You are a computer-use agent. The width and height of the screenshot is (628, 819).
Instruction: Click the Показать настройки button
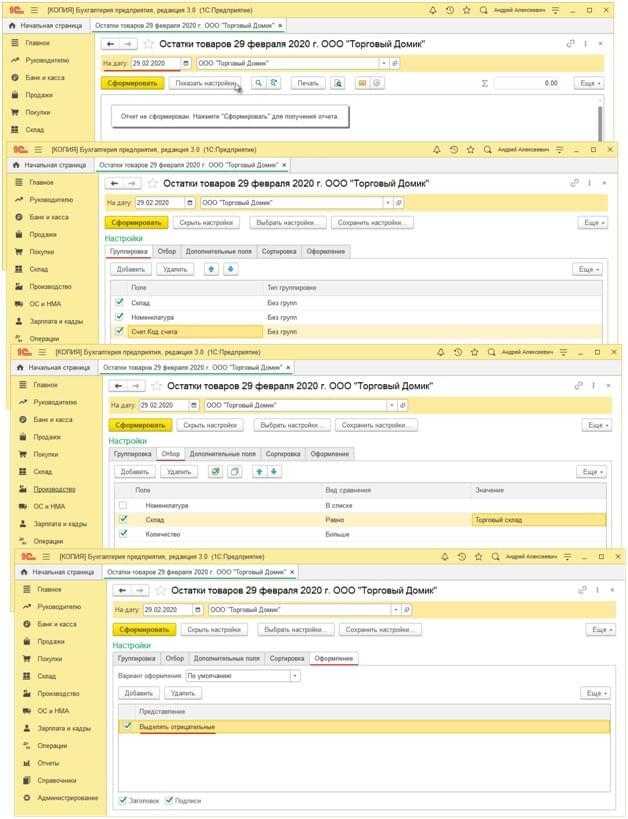(x=204, y=84)
